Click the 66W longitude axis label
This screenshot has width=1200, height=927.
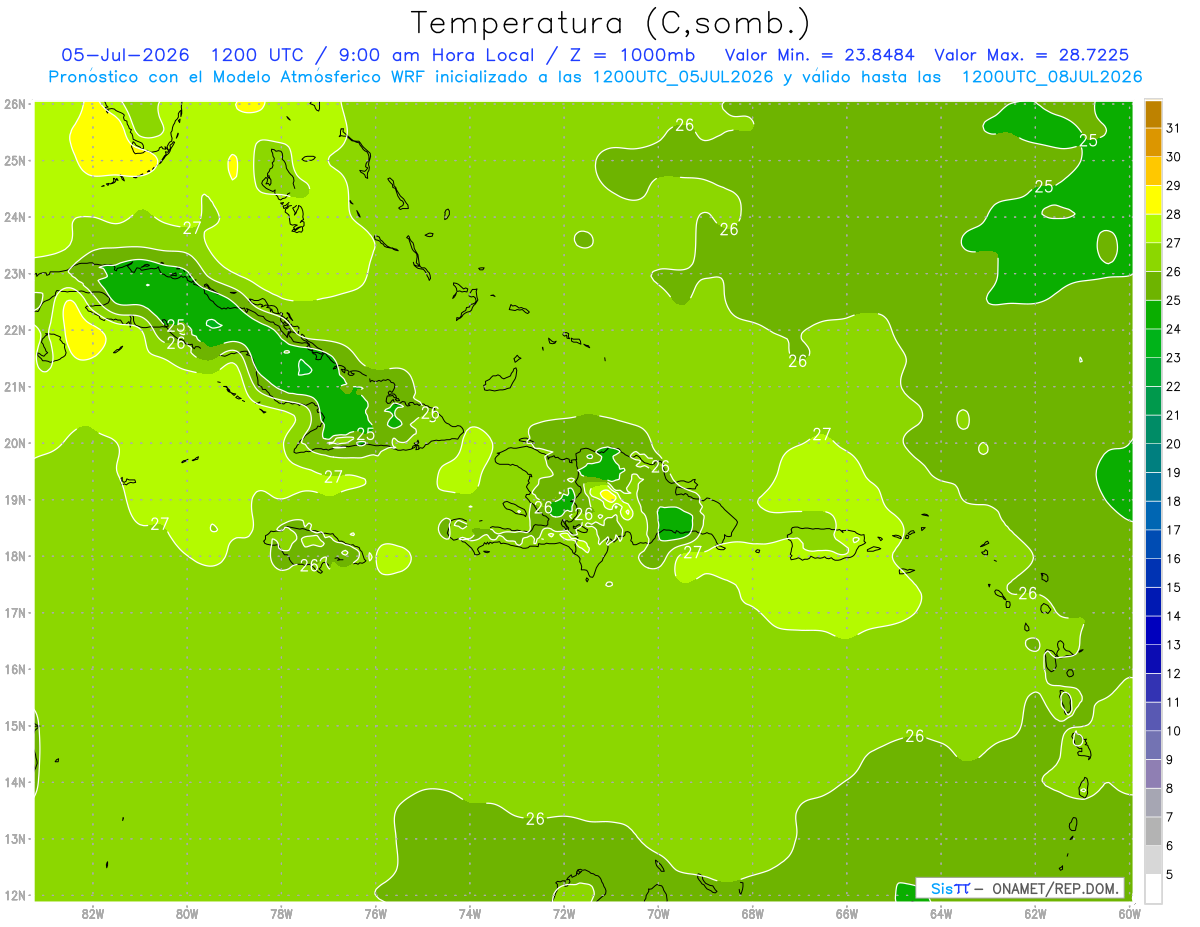(x=846, y=913)
